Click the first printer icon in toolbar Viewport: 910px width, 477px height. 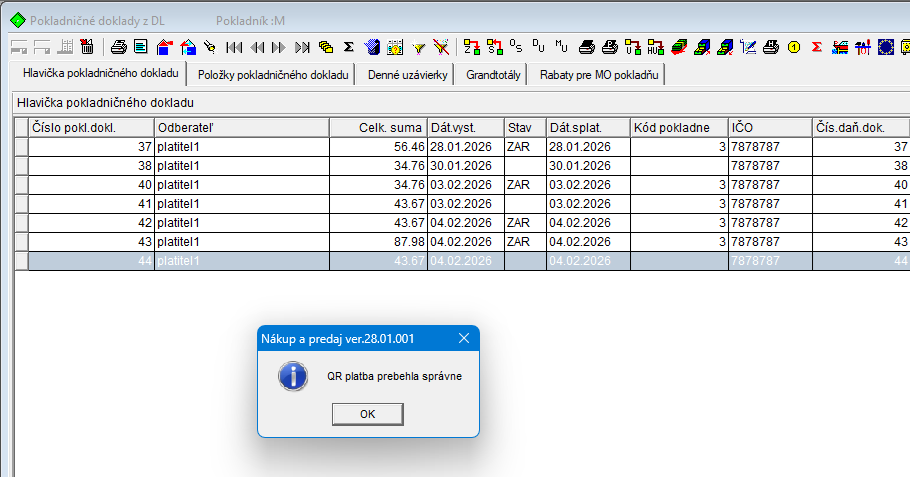coord(118,46)
